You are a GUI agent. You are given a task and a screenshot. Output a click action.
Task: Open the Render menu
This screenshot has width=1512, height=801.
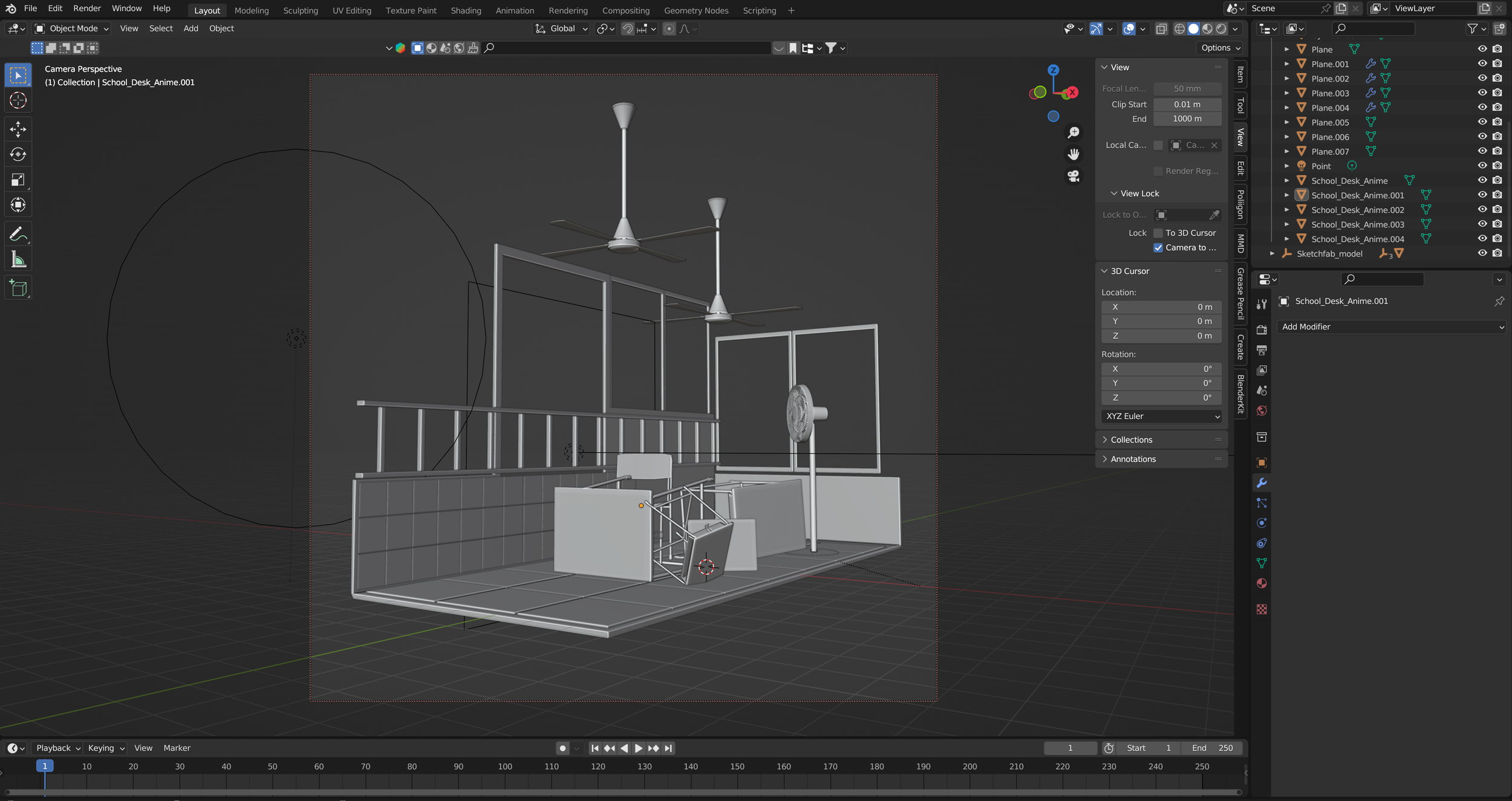coord(87,8)
